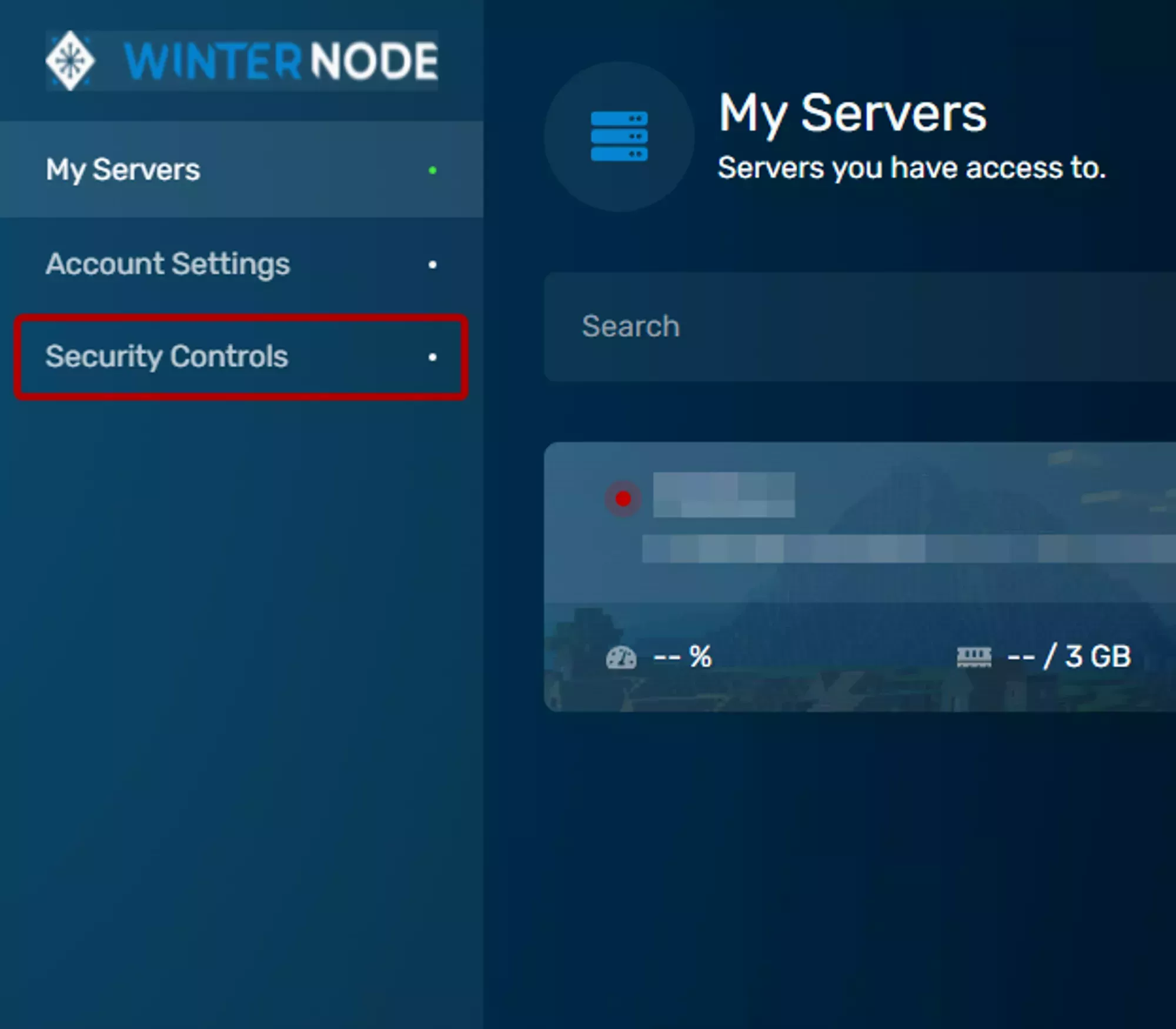The width and height of the screenshot is (1176, 1029).
Task: Click the WINTERNODE brand text to go home
Action: click(x=280, y=61)
